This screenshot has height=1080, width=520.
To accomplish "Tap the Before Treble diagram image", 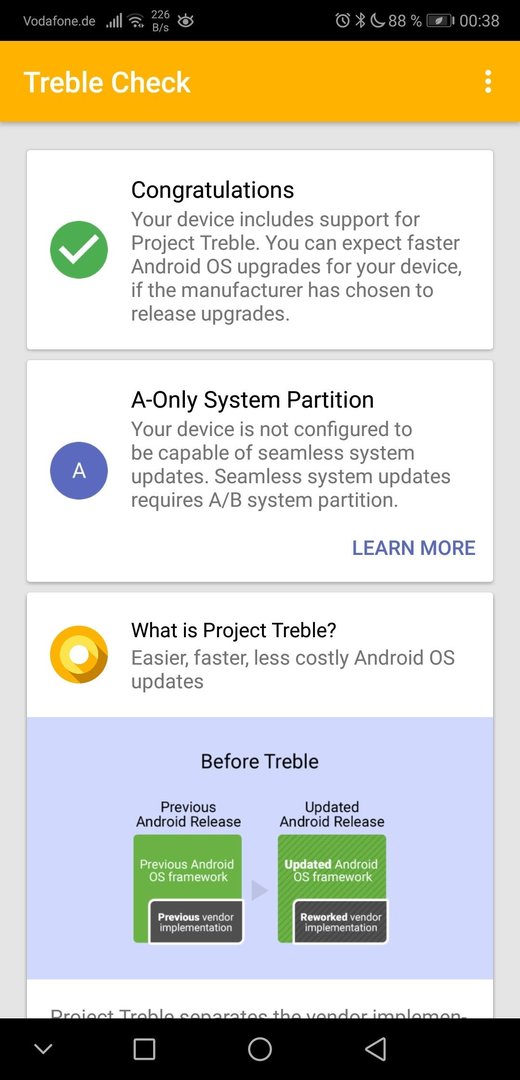I will tap(260, 848).
